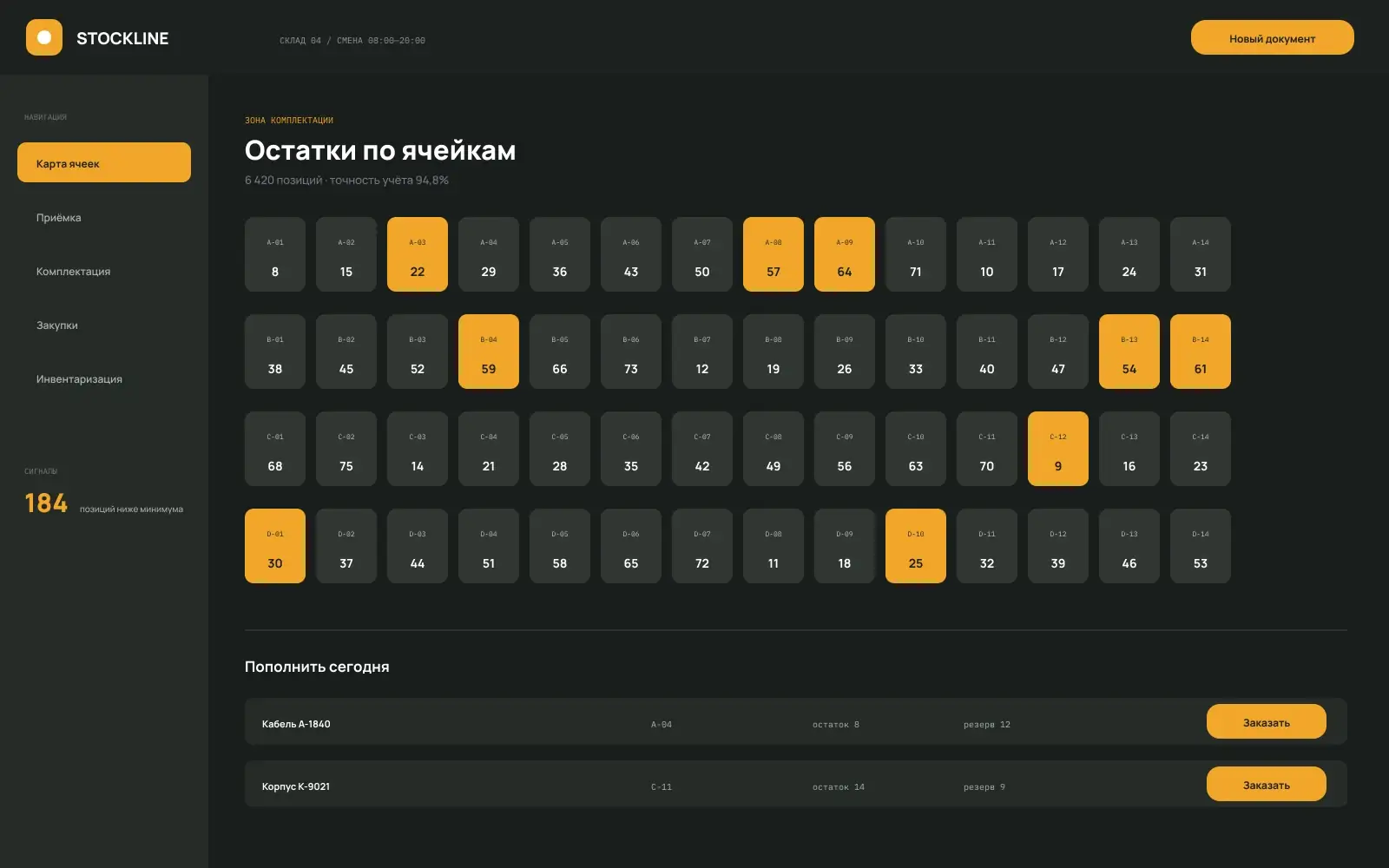Click the Пополнить сегодня section title

tap(317, 667)
